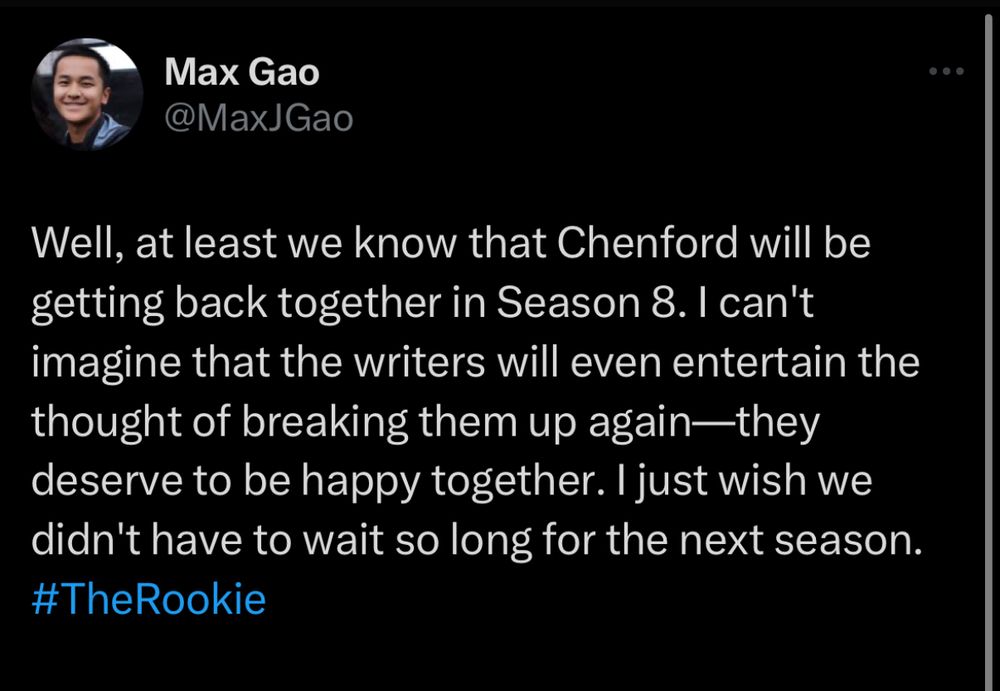Image resolution: width=1000 pixels, height=691 pixels.
Task: Click the tweet text to open it
Action: point(476,421)
